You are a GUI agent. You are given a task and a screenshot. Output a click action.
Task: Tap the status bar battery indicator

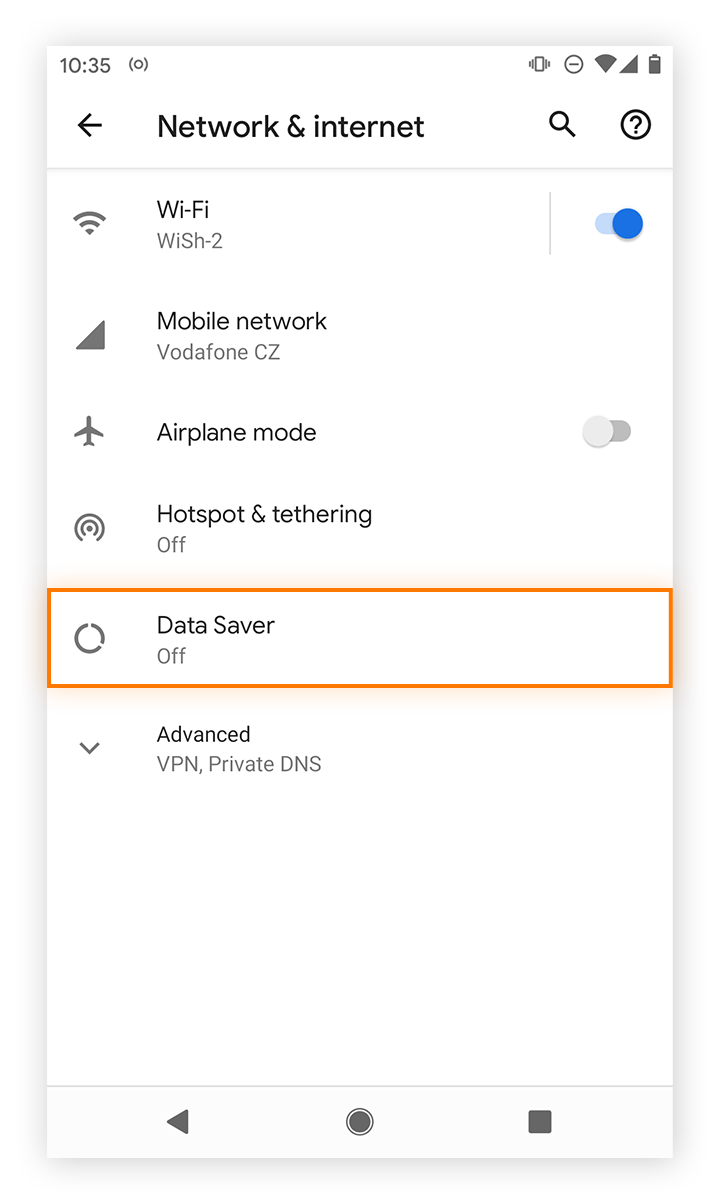click(655, 64)
